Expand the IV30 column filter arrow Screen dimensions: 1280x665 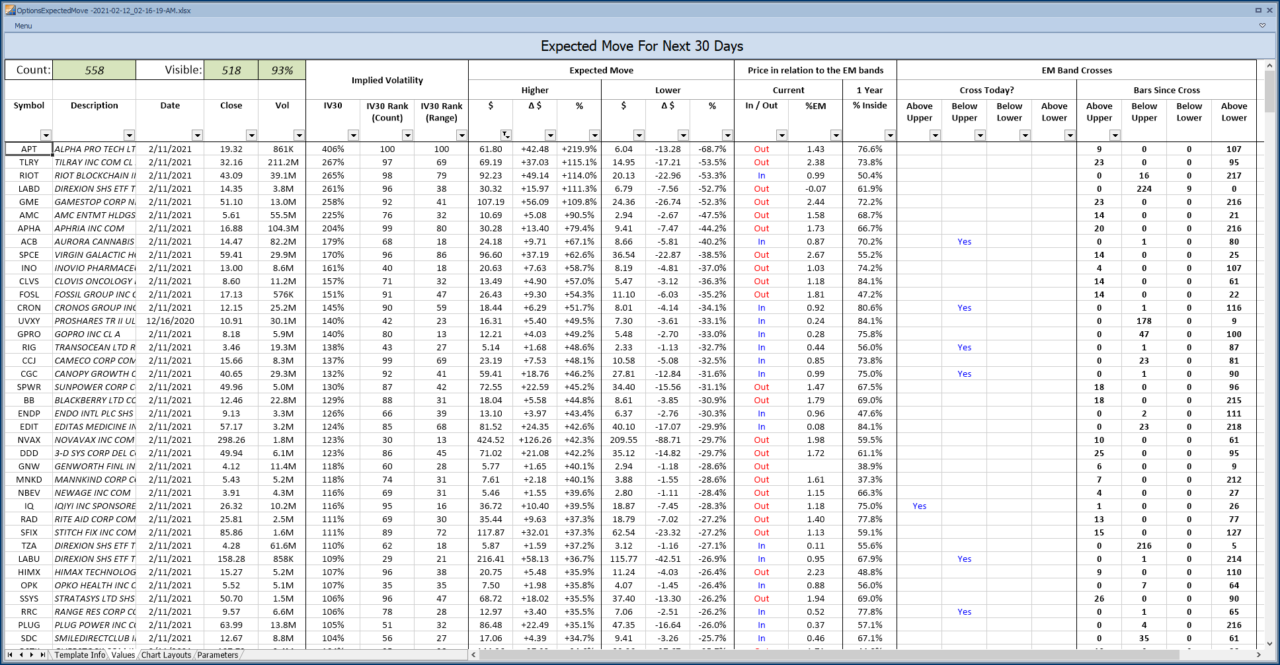[x=352, y=134]
